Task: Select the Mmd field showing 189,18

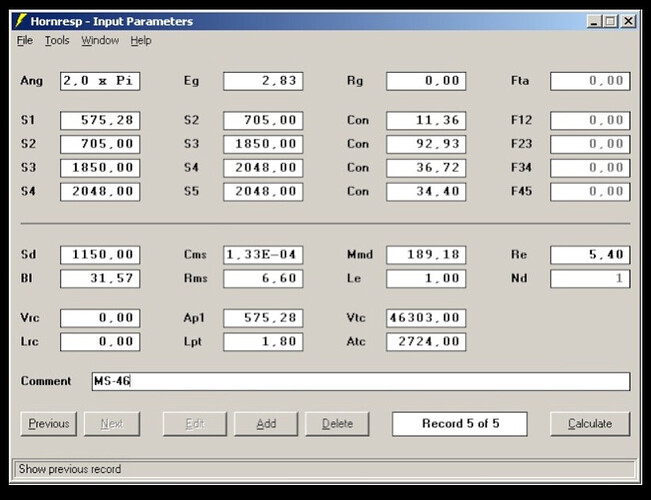Action: [x=426, y=255]
